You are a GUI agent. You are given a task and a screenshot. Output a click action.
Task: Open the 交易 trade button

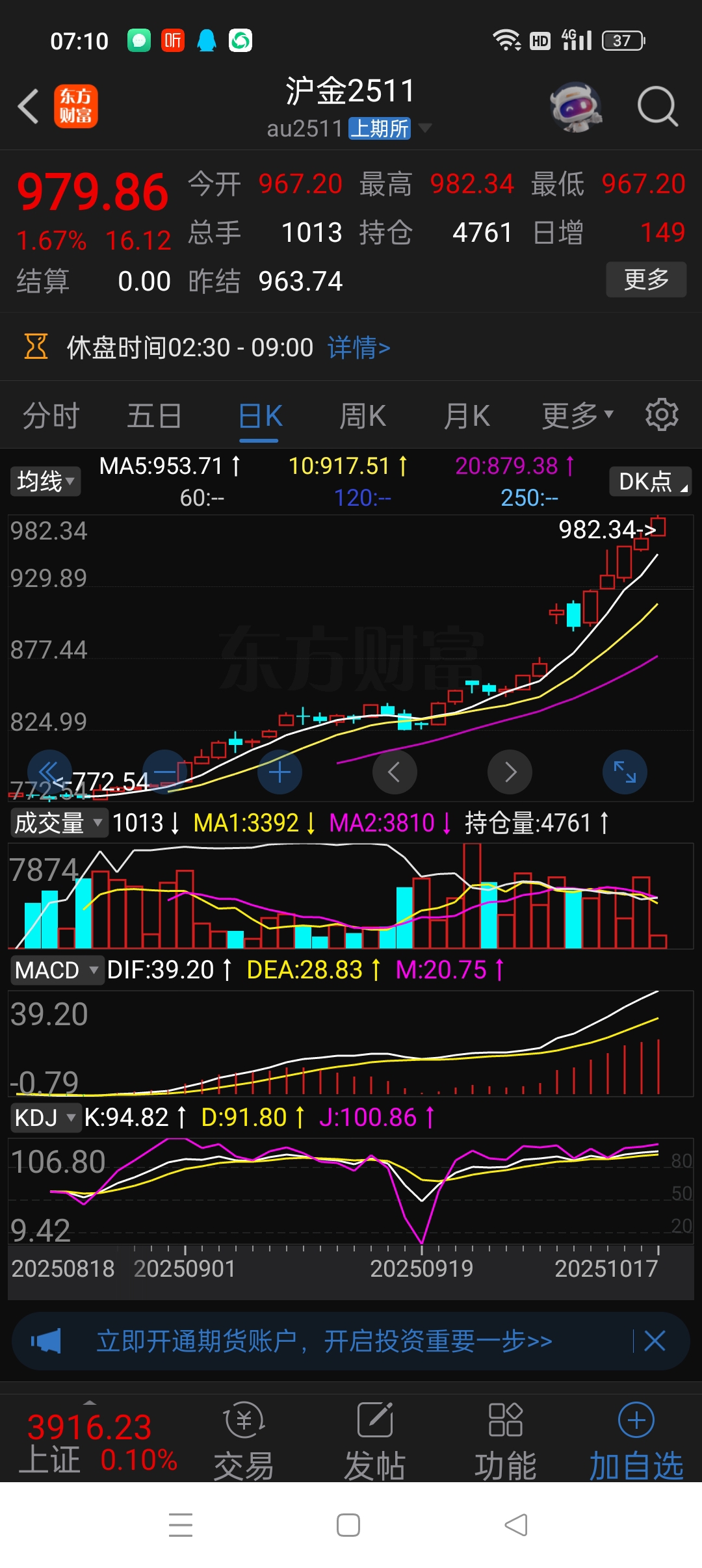(x=244, y=1442)
